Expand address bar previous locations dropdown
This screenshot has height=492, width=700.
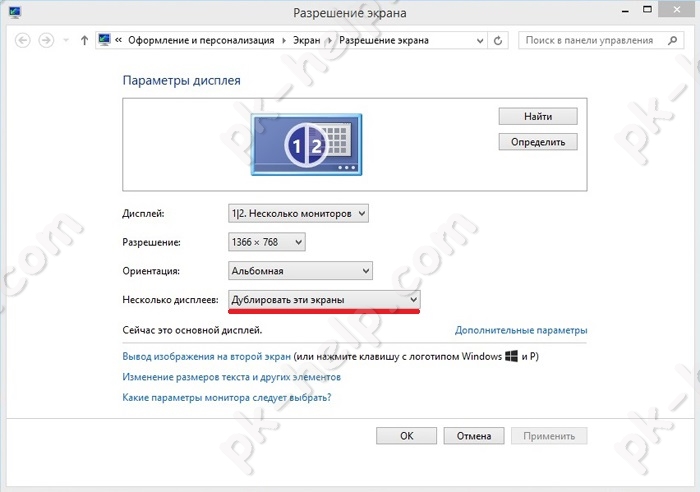480,41
